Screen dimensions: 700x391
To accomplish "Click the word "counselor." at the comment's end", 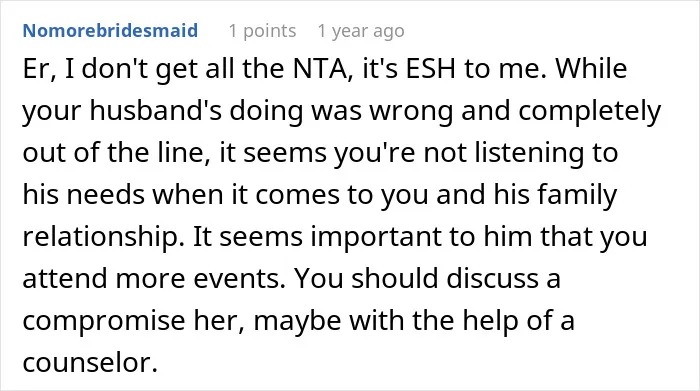I will [90, 363].
